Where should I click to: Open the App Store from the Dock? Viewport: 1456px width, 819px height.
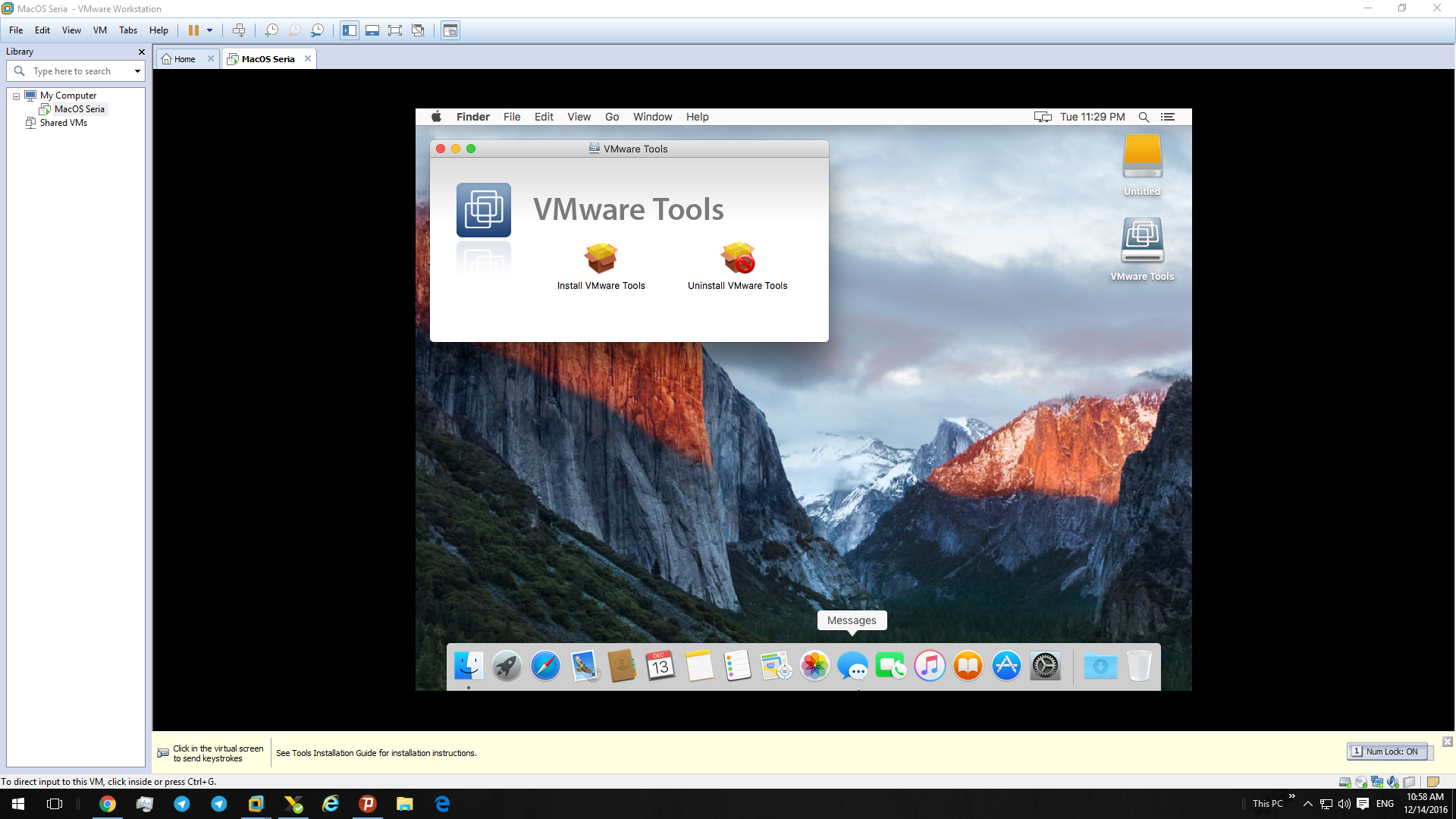pyautogui.click(x=1006, y=666)
